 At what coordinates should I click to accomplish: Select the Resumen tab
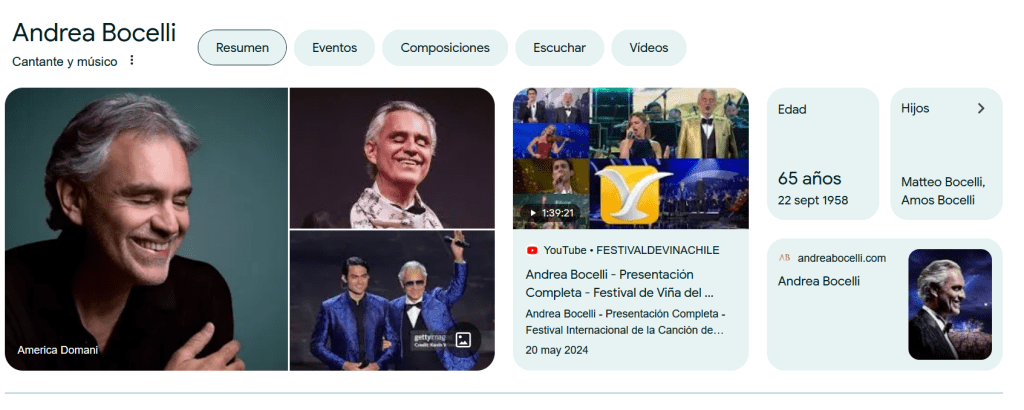(x=242, y=48)
